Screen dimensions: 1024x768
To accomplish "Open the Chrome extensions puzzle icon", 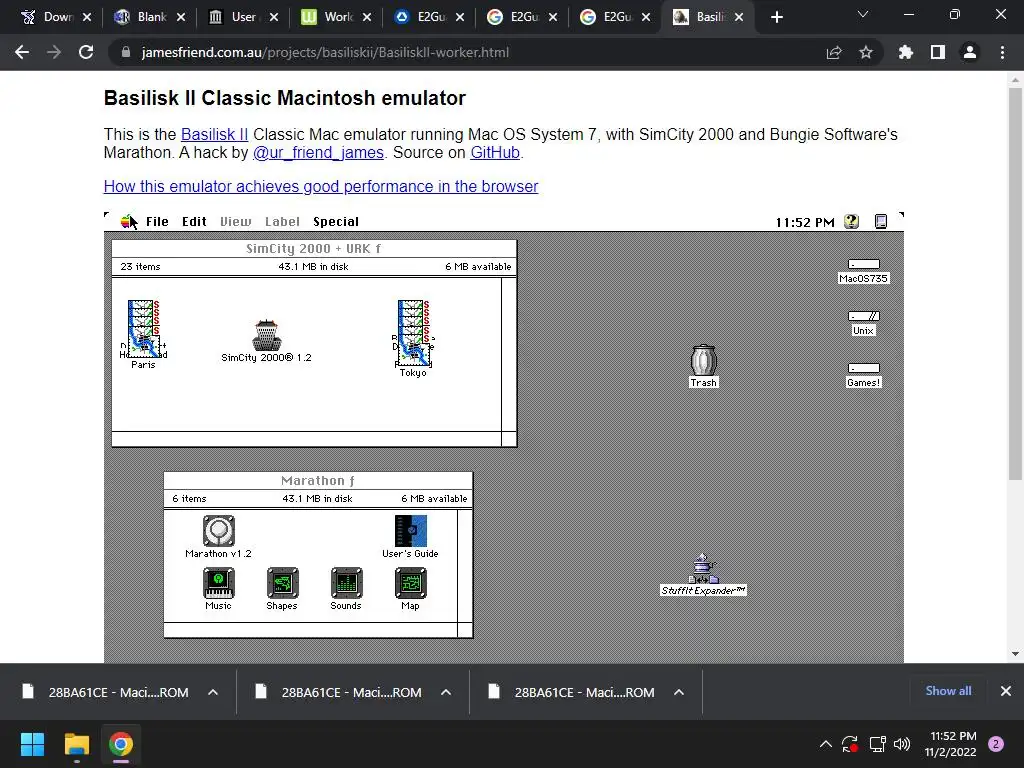I will [906, 52].
